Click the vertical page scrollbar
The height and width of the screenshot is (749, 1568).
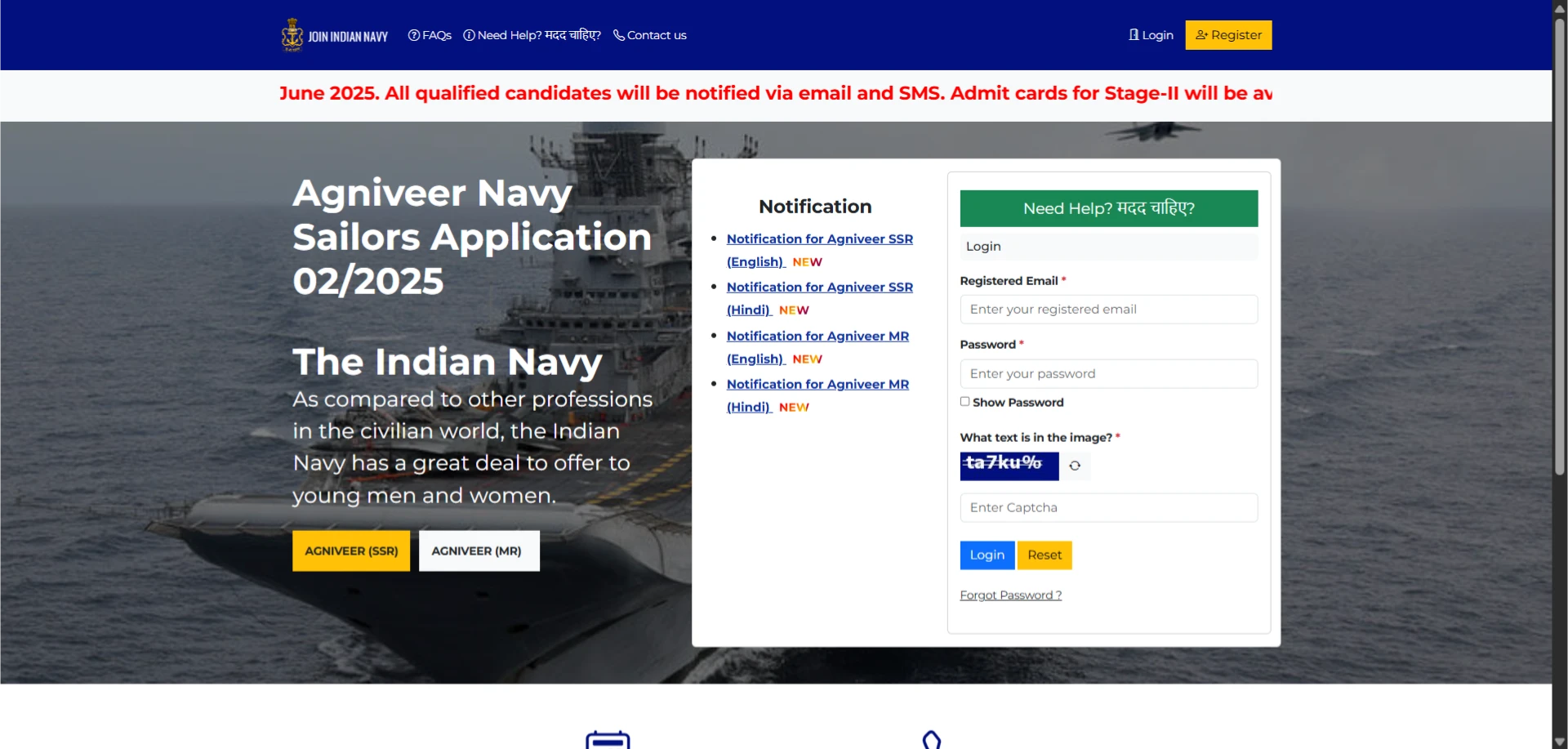click(x=1559, y=245)
